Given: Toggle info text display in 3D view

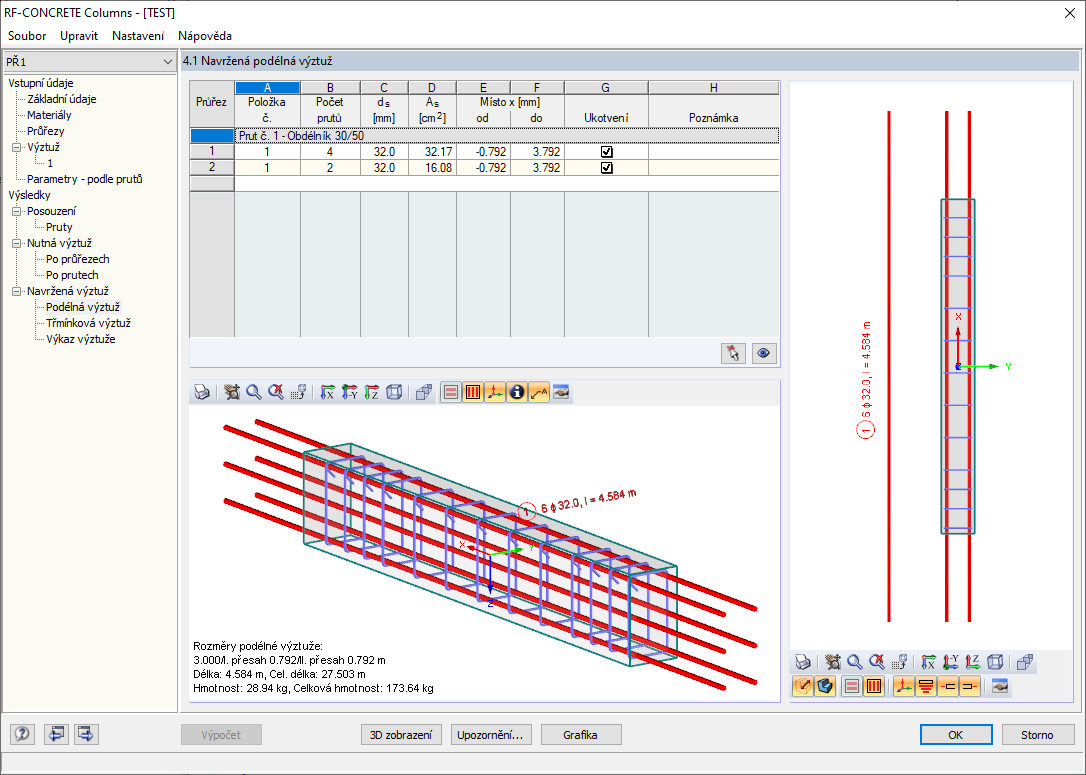Looking at the screenshot, I should point(517,393).
